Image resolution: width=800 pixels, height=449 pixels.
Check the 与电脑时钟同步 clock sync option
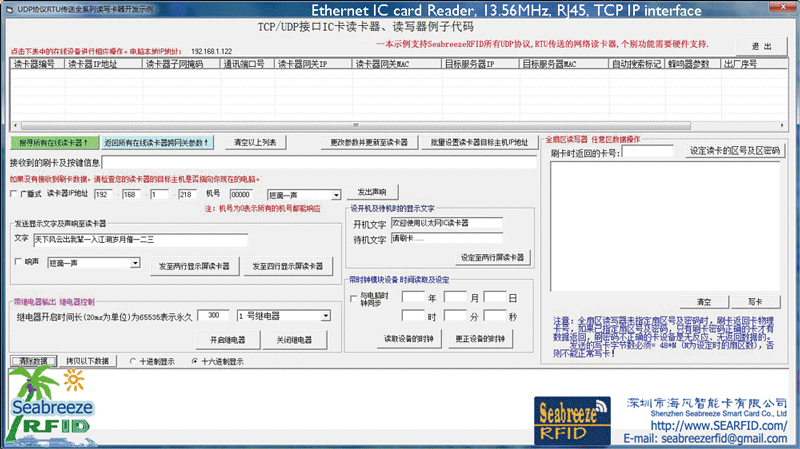click(x=353, y=297)
